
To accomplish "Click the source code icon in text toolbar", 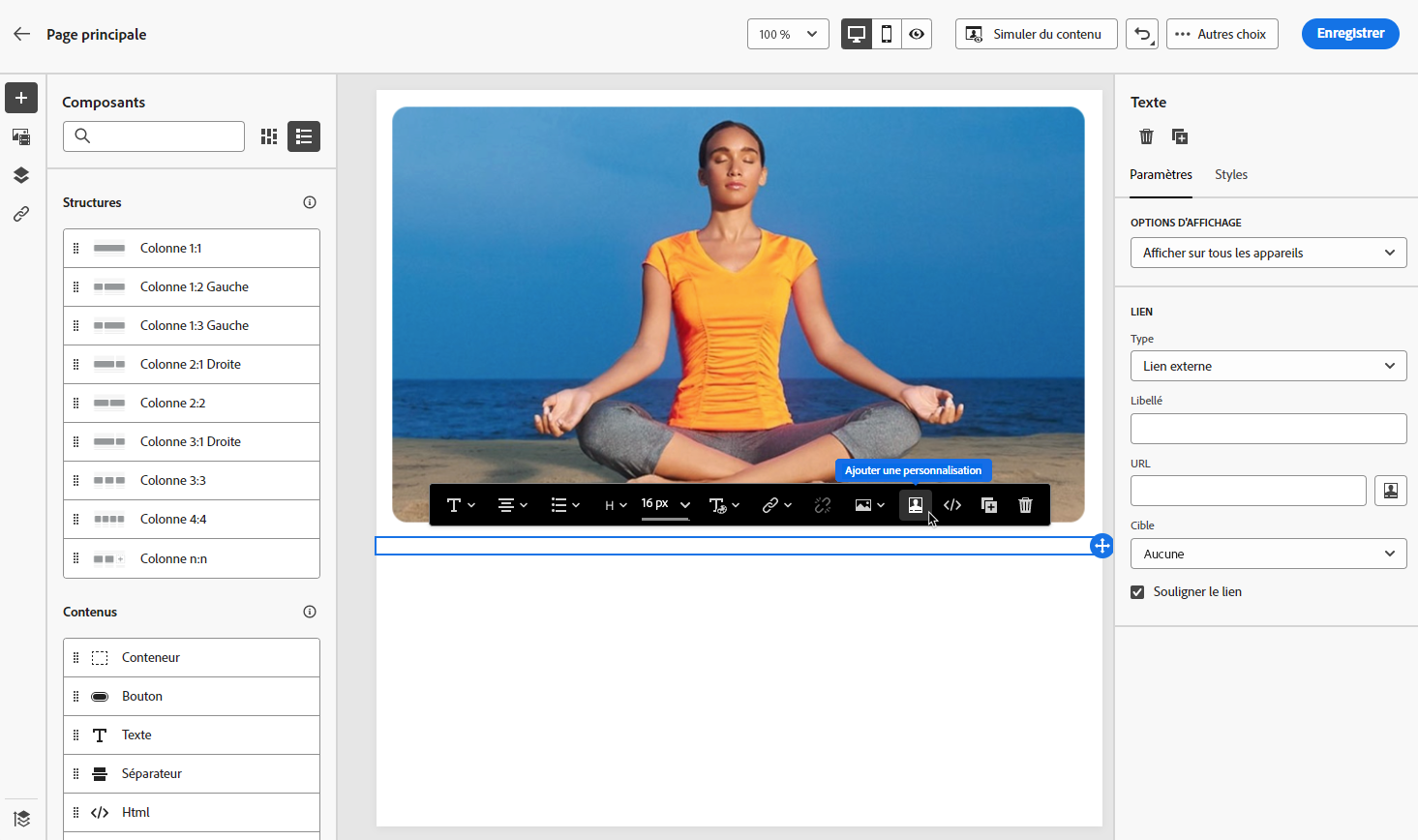I will point(952,505).
